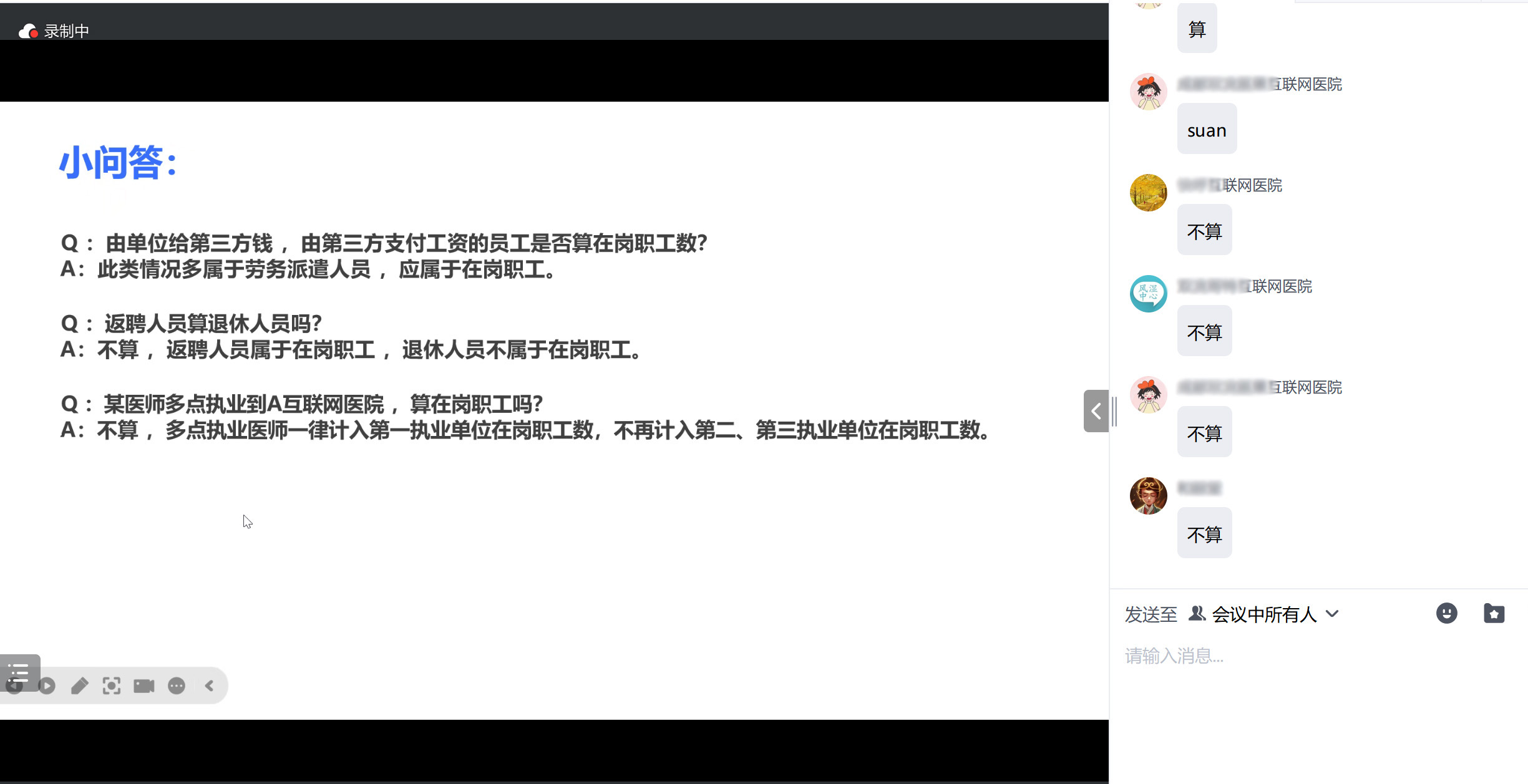Collapse the slideshow toolbar with left chevron
This screenshot has height=784, width=1528.
point(210,686)
